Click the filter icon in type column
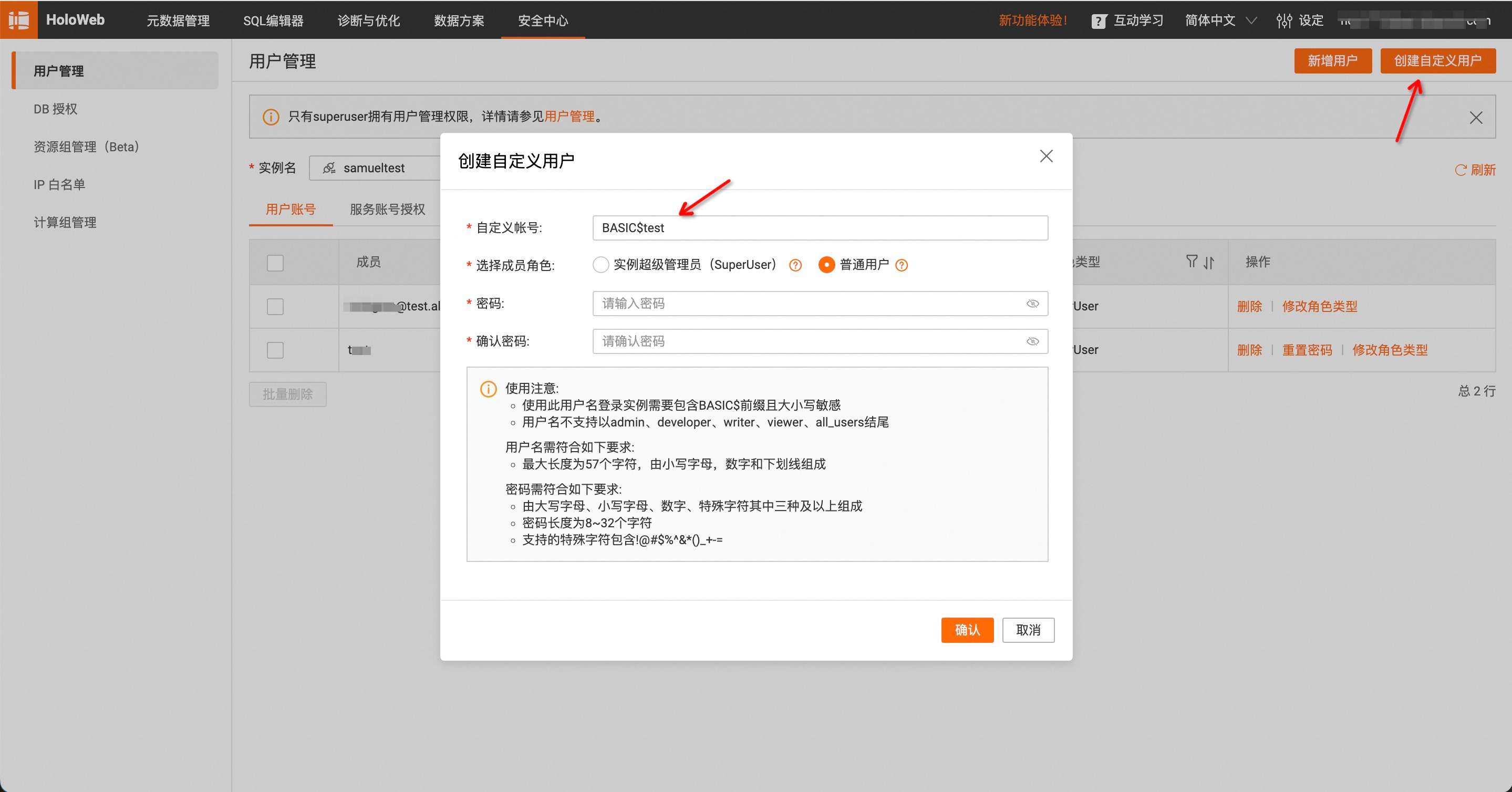 1192,261
